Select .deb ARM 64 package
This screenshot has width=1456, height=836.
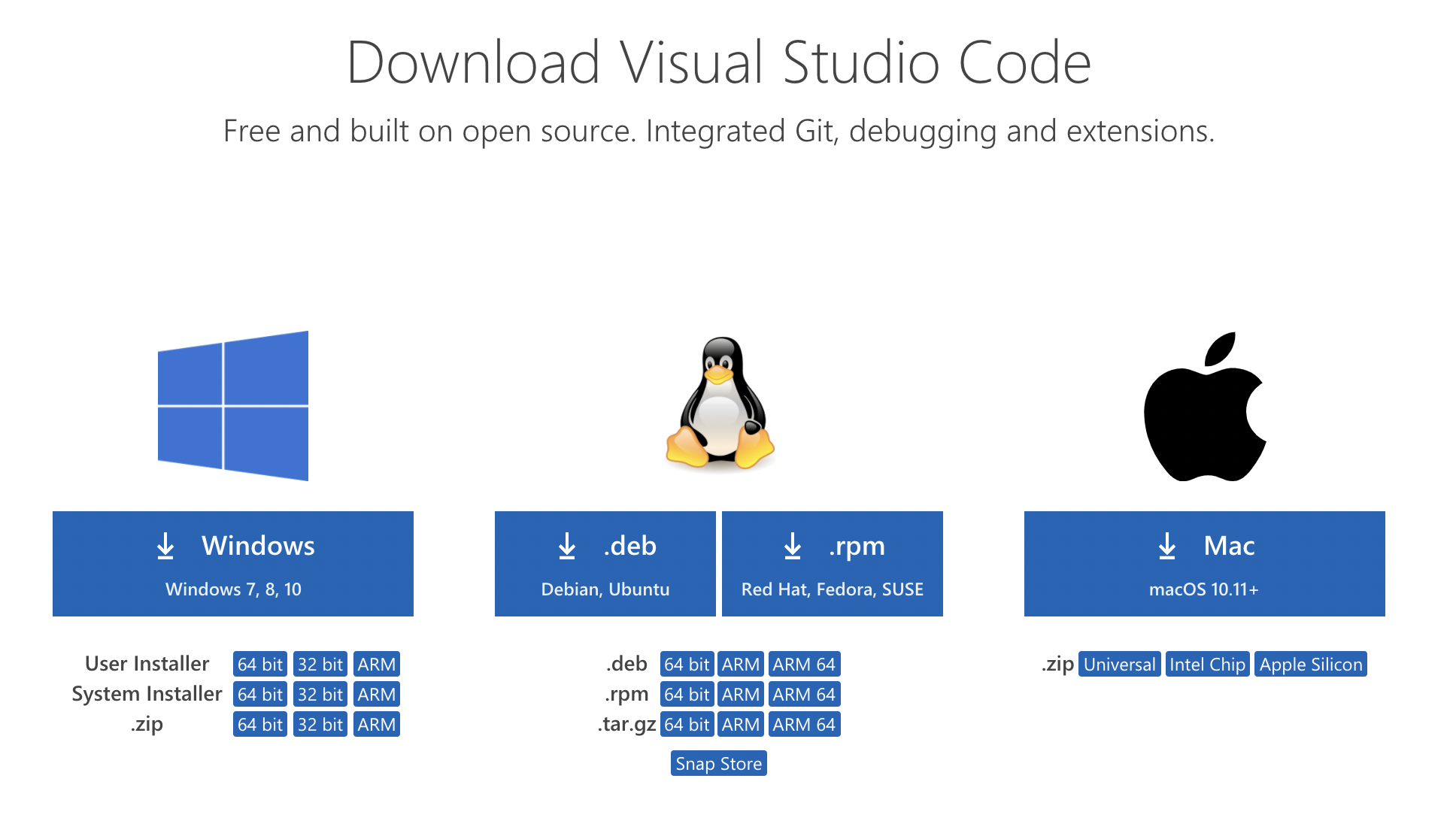(804, 665)
